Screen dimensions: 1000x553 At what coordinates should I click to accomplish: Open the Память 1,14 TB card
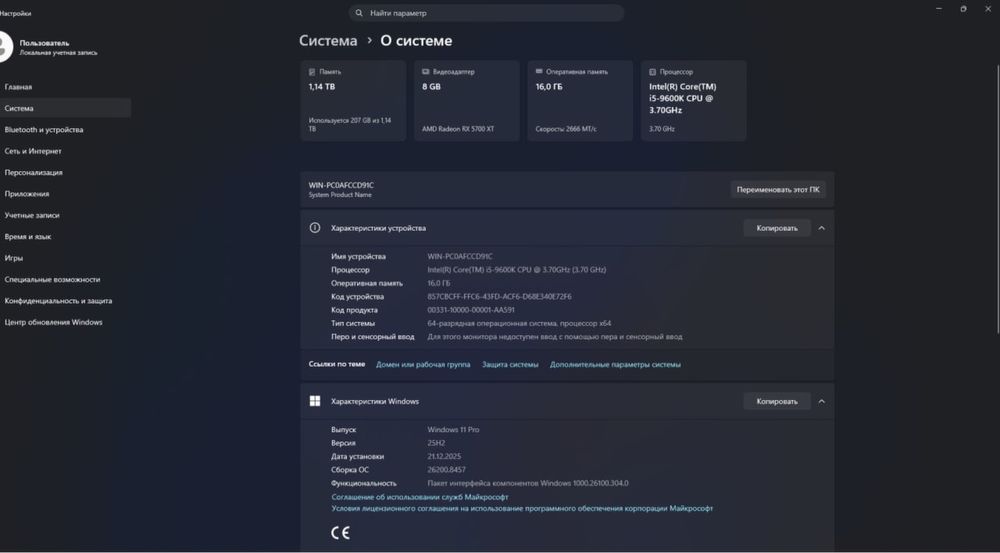353,101
